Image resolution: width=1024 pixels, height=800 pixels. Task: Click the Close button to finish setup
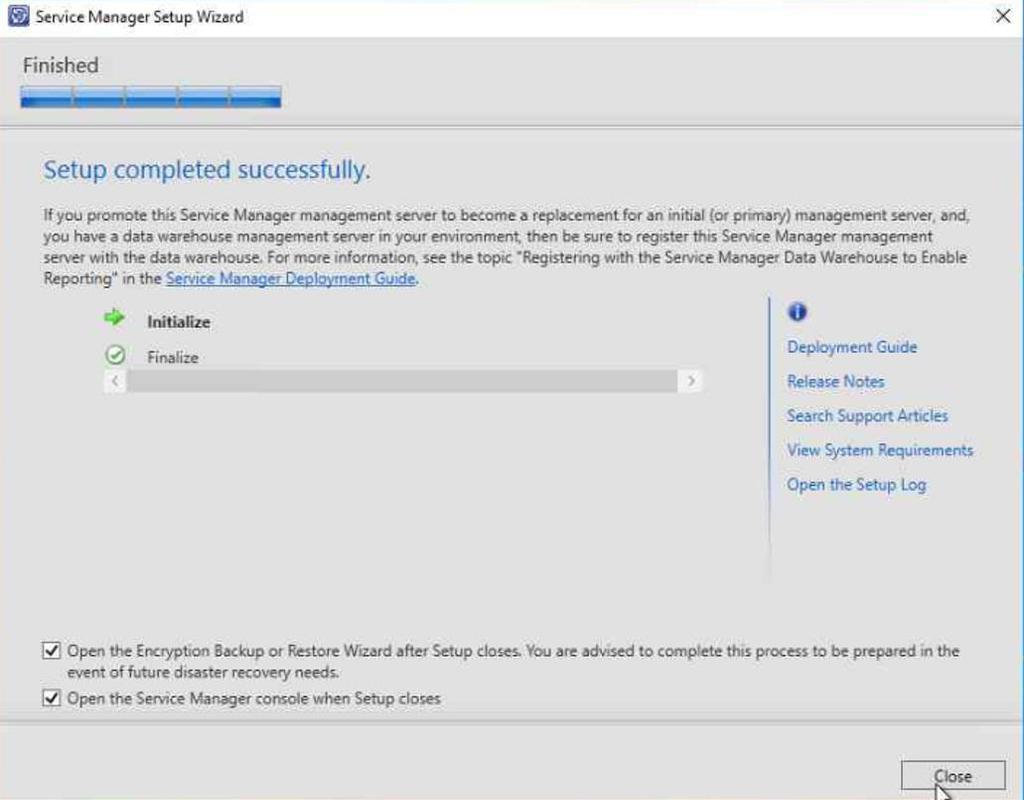pos(953,776)
